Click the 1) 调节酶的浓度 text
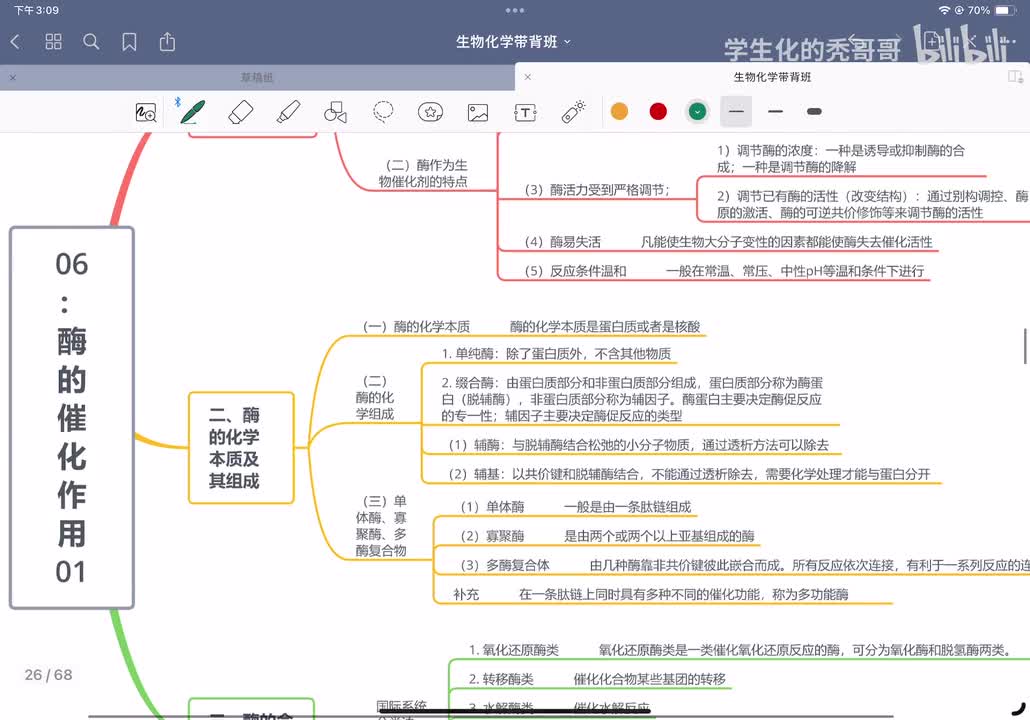The image size is (1030, 720). click(x=841, y=158)
